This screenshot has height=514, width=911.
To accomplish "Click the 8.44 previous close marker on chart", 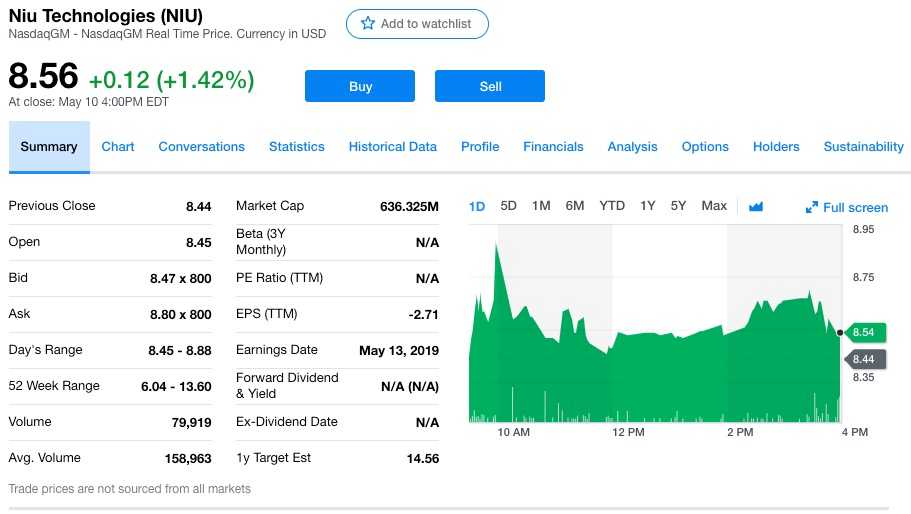I will coord(865,359).
